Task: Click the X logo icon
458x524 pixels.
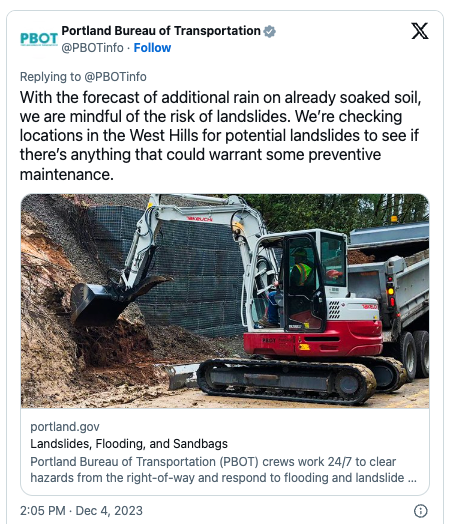Action: [x=420, y=31]
